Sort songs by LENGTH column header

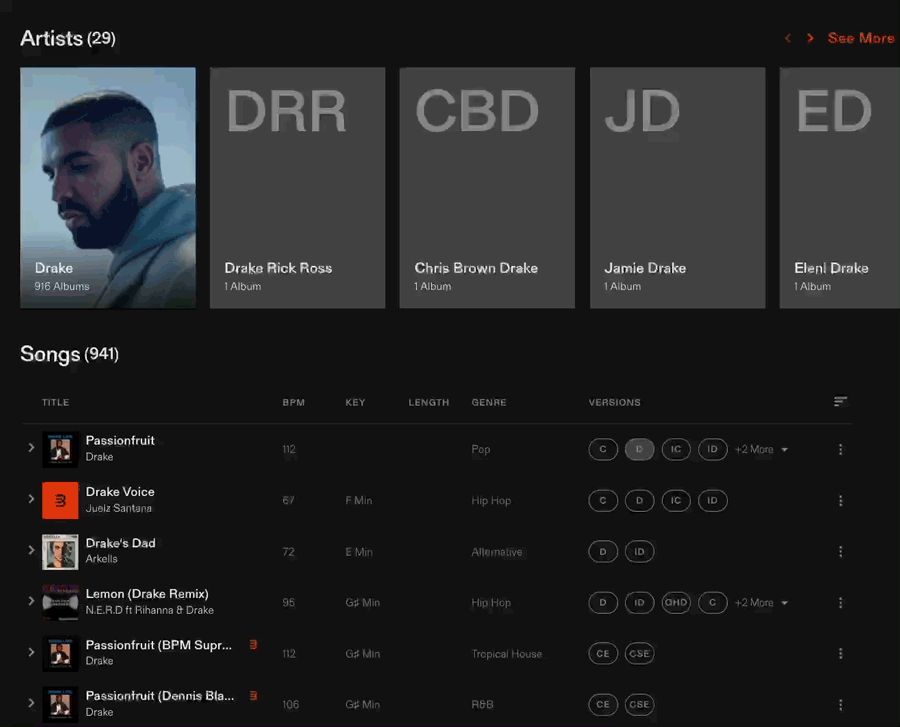429,402
